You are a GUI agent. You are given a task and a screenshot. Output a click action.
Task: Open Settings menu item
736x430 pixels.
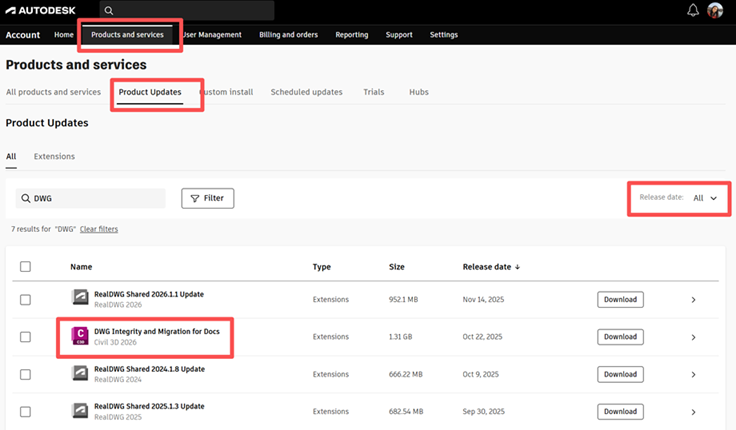[444, 35]
